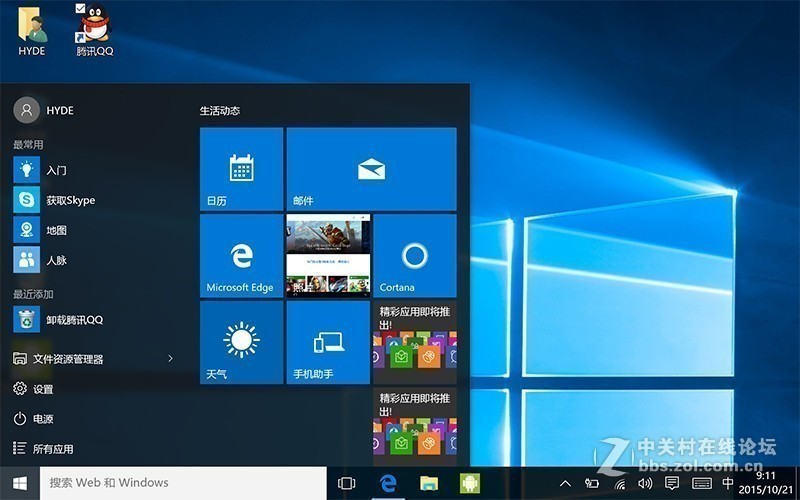The image size is (800, 500).
Task: Open the 电源 (Power) menu
Action: coord(42,419)
